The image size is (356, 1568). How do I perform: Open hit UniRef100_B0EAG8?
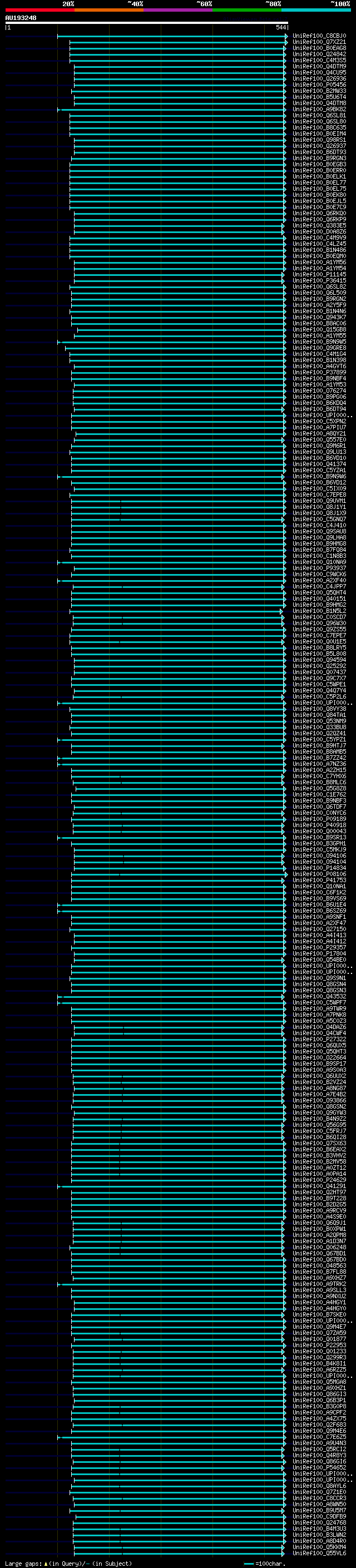point(319,48)
